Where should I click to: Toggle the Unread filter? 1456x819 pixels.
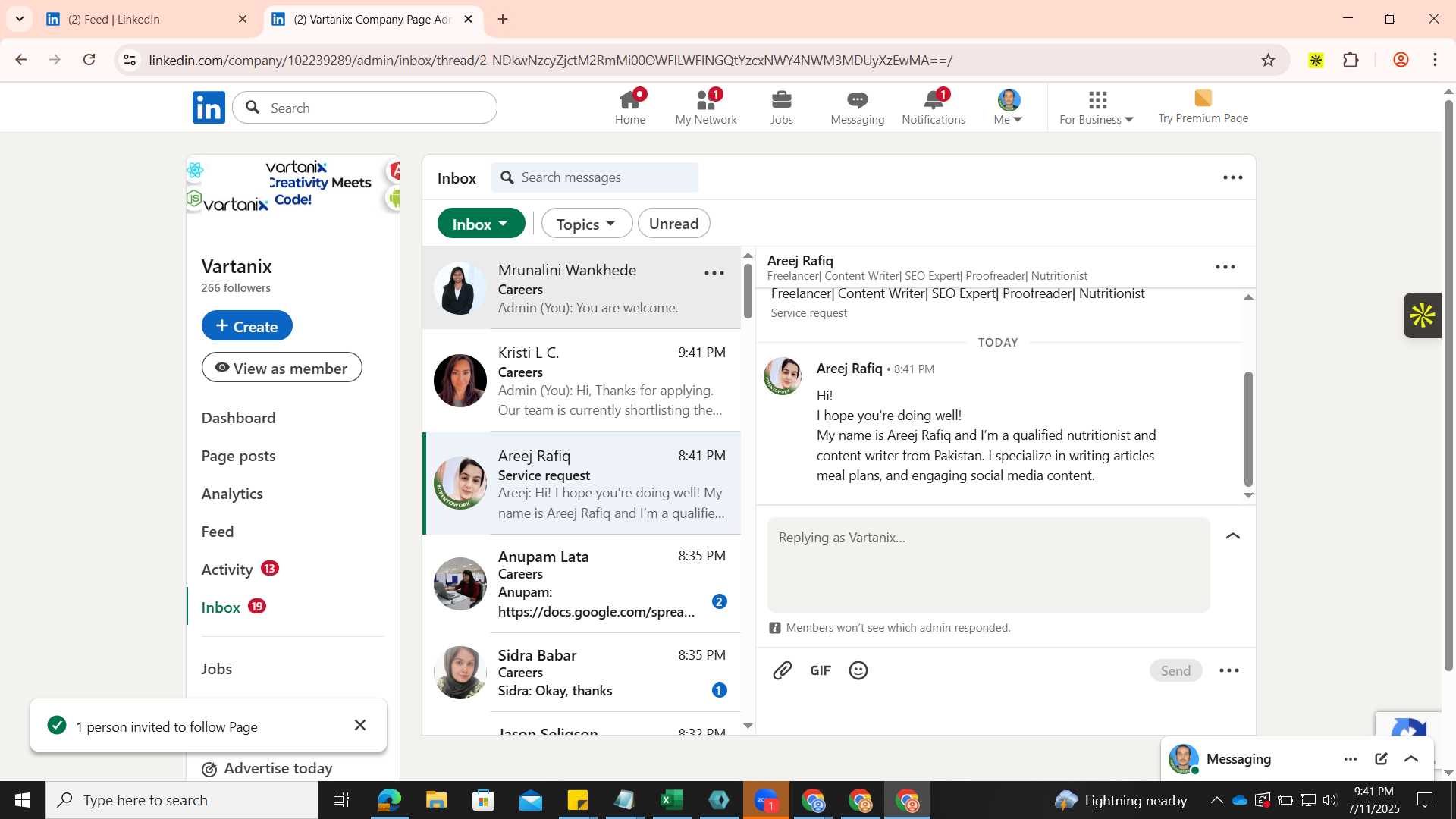point(674,224)
